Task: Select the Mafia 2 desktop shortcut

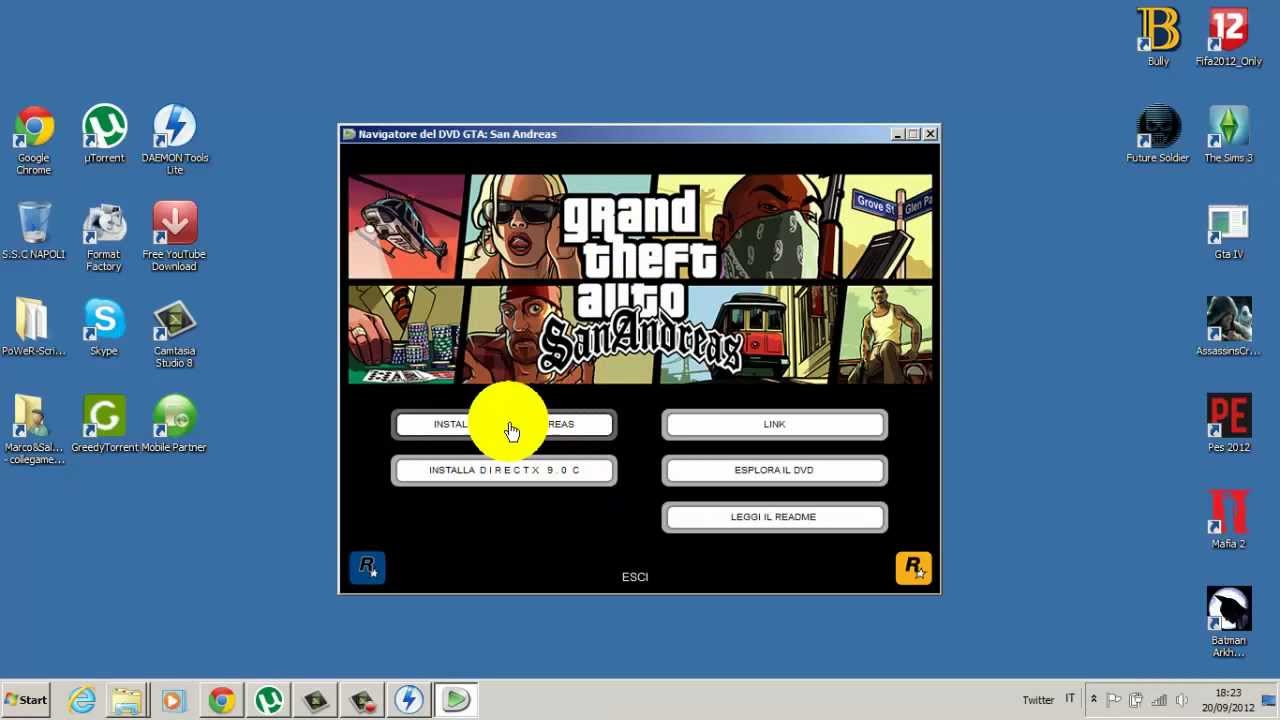Action: pos(1229,521)
